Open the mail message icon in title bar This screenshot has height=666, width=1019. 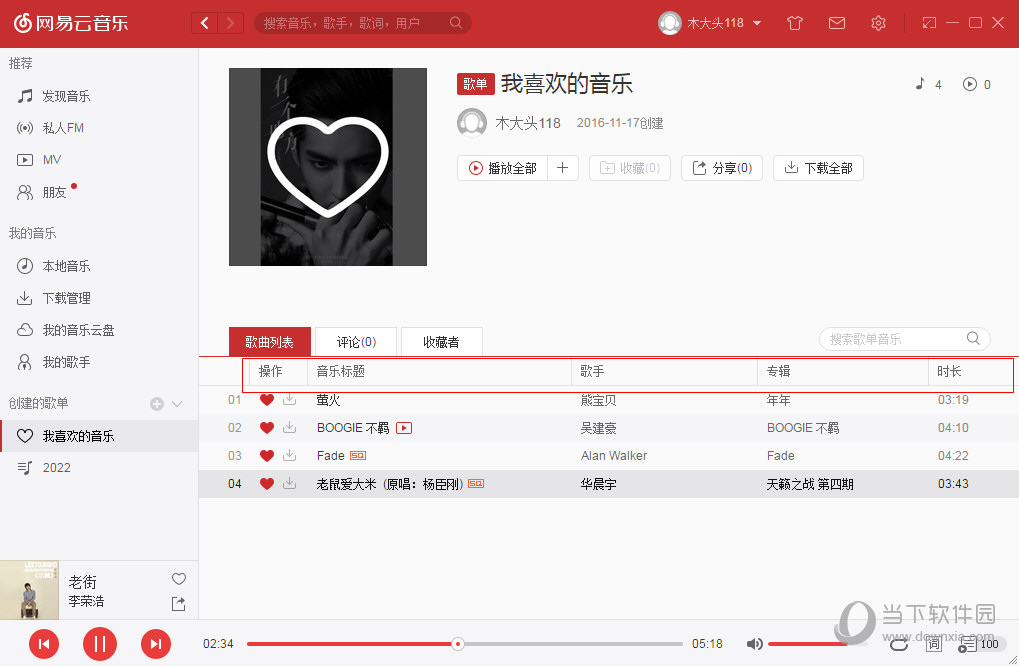coord(837,22)
